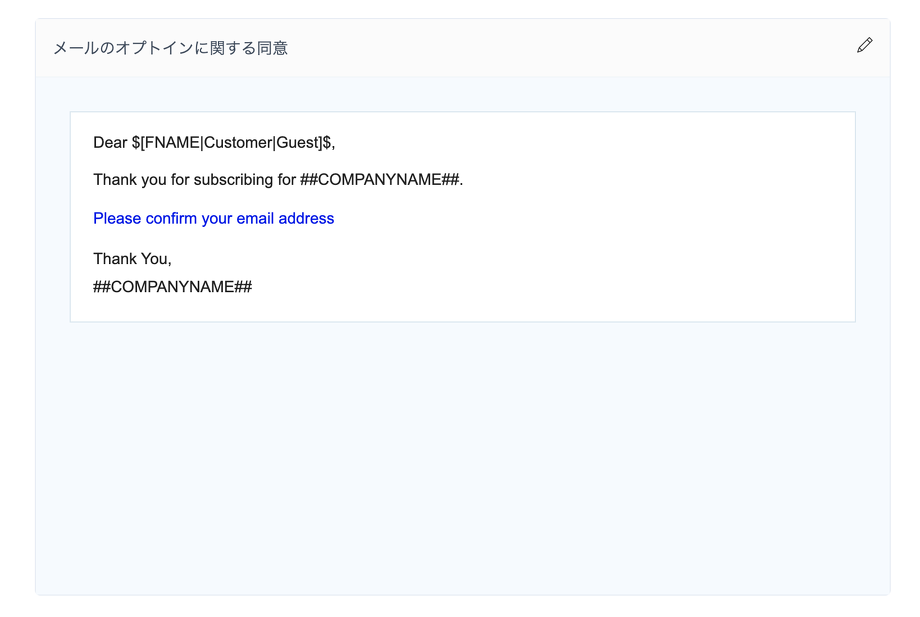The height and width of the screenshot is (617, 920).
Task: Click the $[FNAME|Customer|Guest]$ merge tag
Action: [x=232, y=142]
